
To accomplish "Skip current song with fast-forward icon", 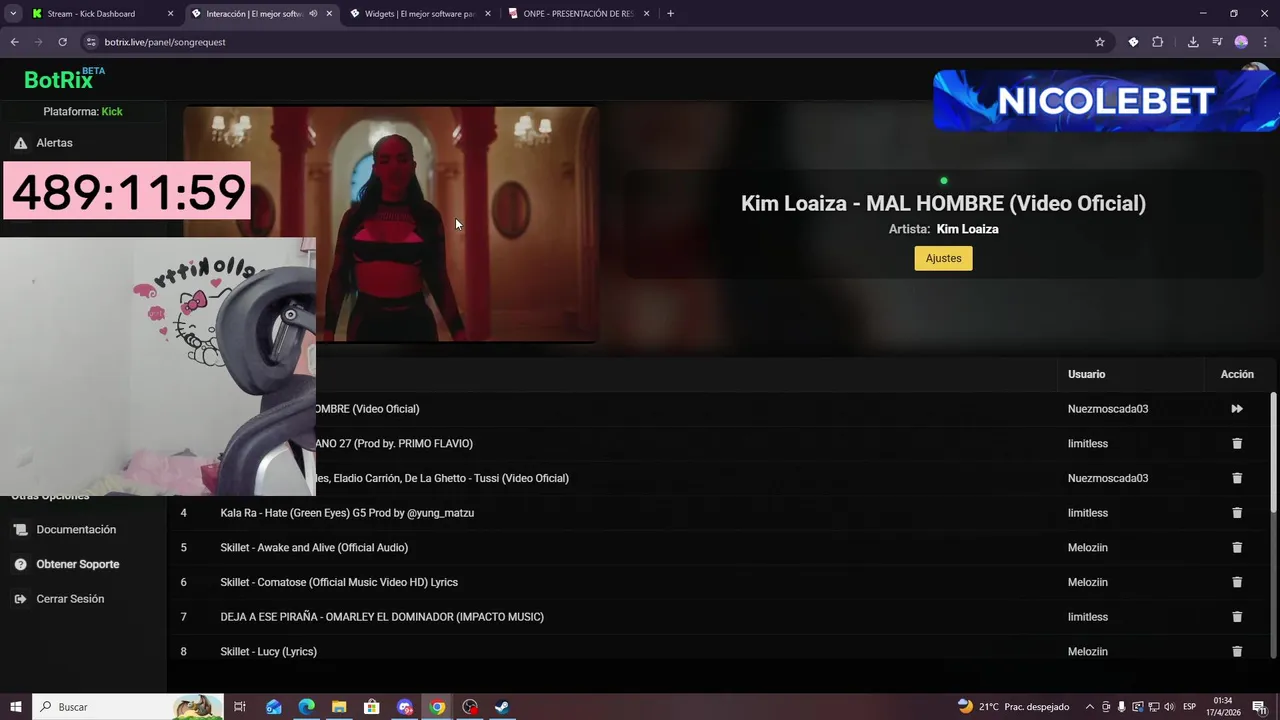I will (x=1237, y=409).
